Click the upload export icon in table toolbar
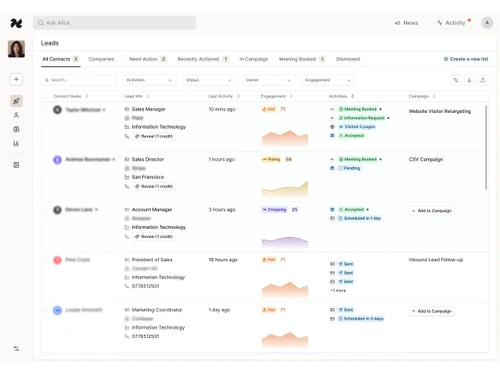Screen dimensions: 500x375 tap(483, 80)
